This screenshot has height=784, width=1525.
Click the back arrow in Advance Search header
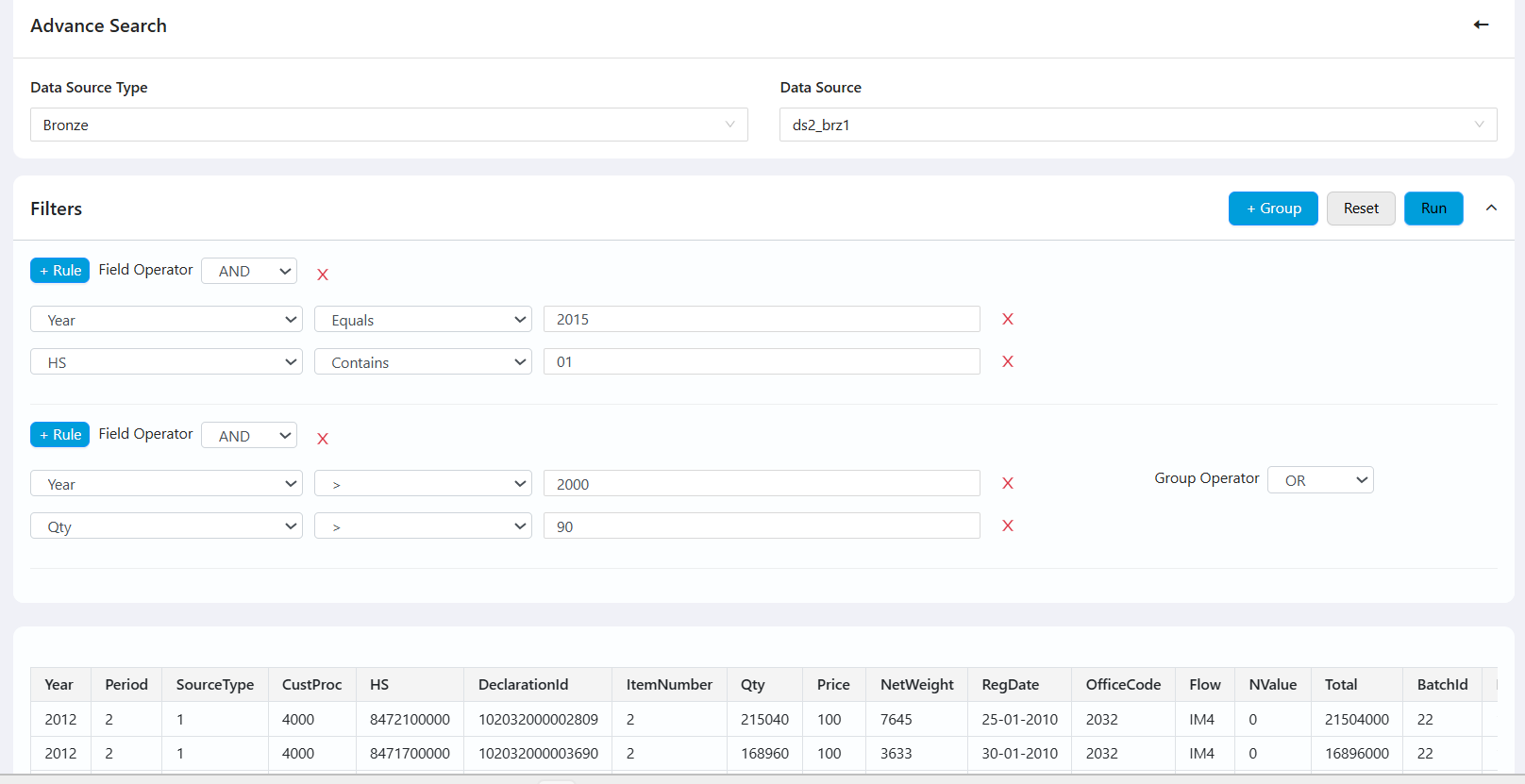point(1481,25)
